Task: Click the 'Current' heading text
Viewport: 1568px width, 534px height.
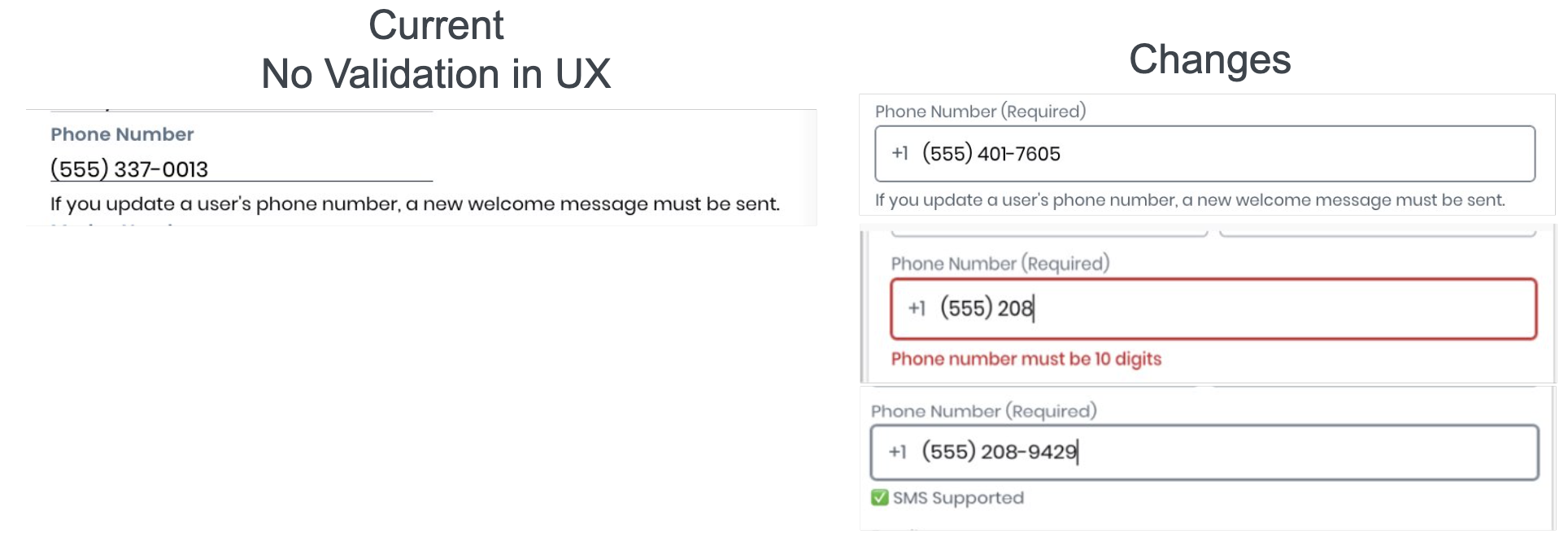Action: (x=436, y=25)
